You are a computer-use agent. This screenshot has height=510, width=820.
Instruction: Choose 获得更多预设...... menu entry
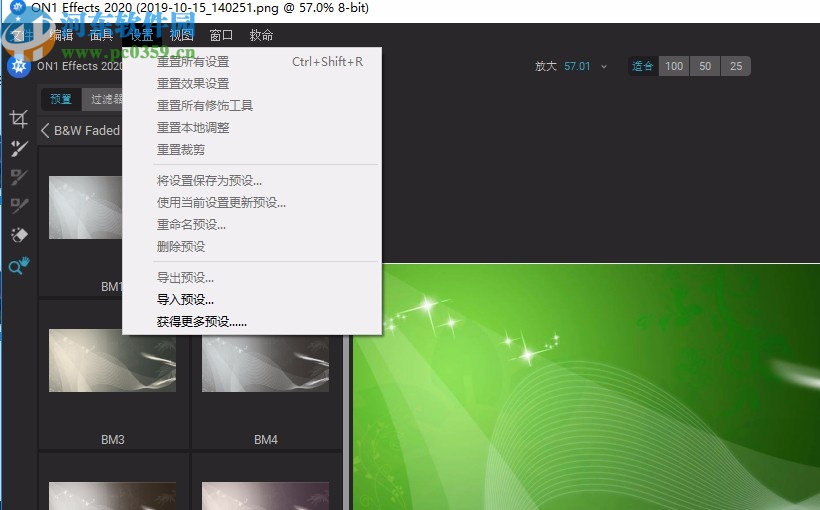(252, 322)
